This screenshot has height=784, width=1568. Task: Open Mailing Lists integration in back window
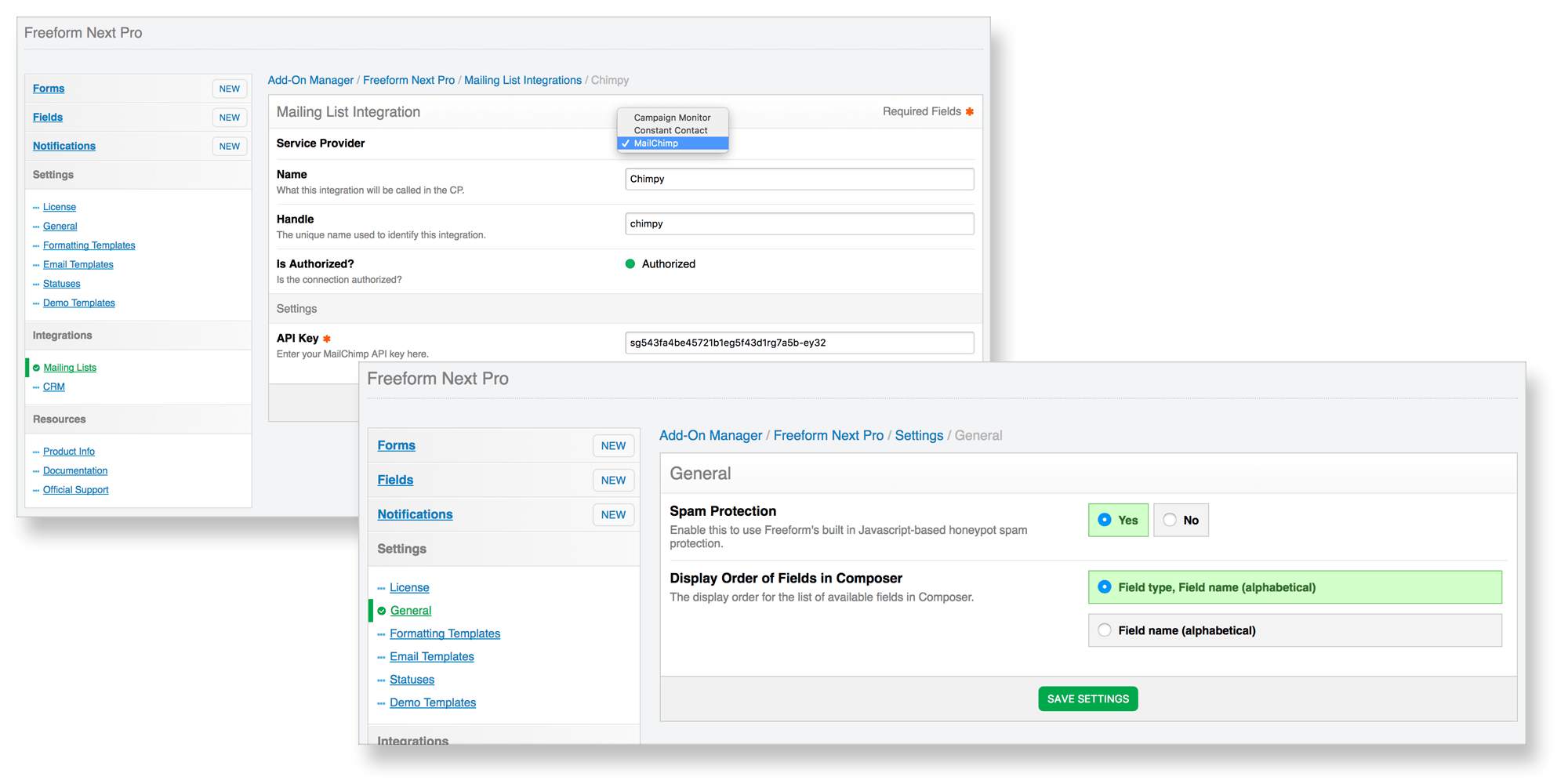tap(70, 368)
